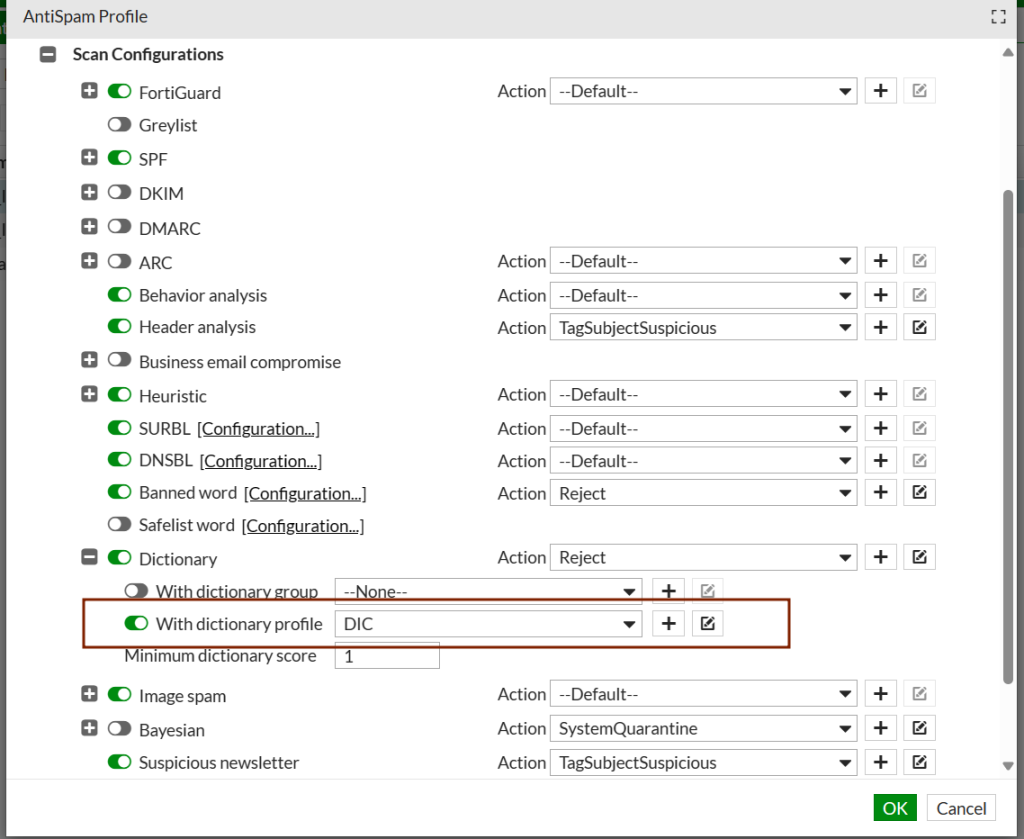Enable With dictionary group toggle
Screen dimensions: 1024x839
pyautogui.click(x=136, y=591)
